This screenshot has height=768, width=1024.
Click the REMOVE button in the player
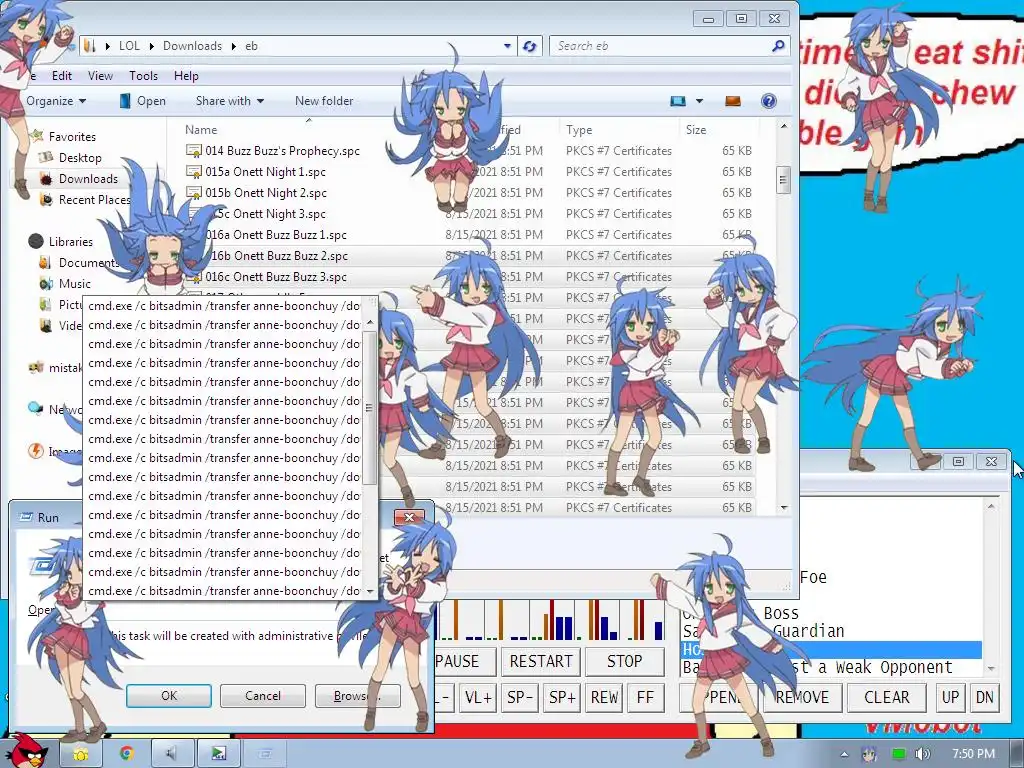coord(802,697)
